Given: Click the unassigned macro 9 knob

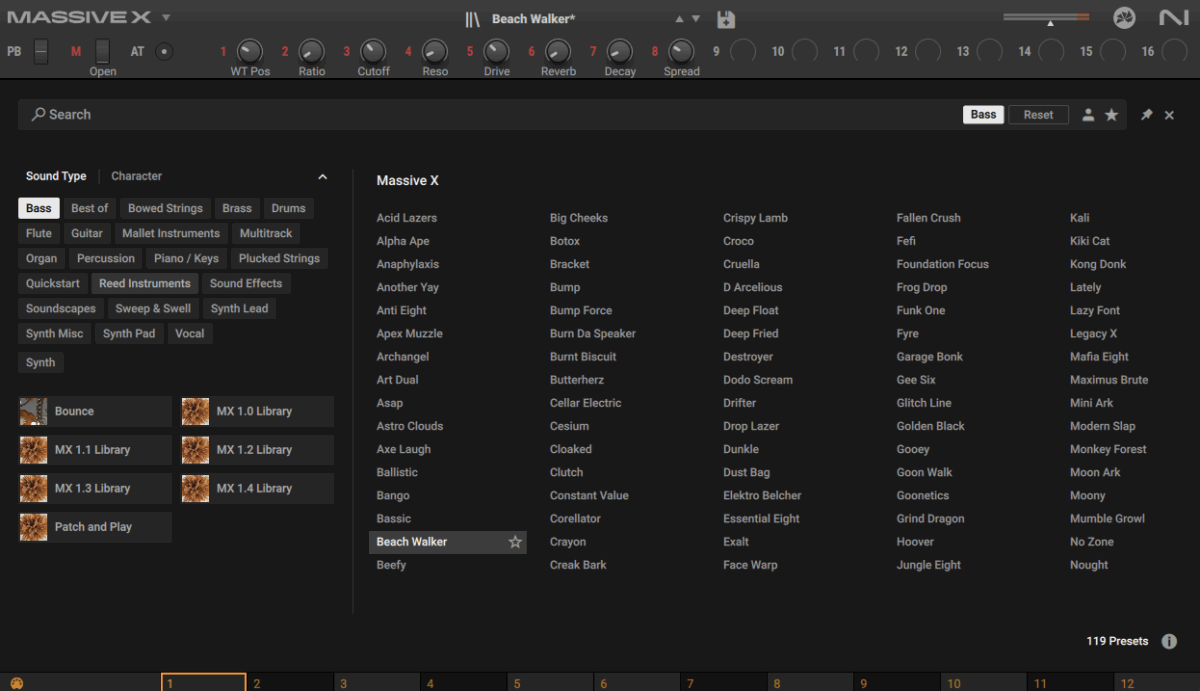Looking at the screenshot, I should [x=743, y=51].
